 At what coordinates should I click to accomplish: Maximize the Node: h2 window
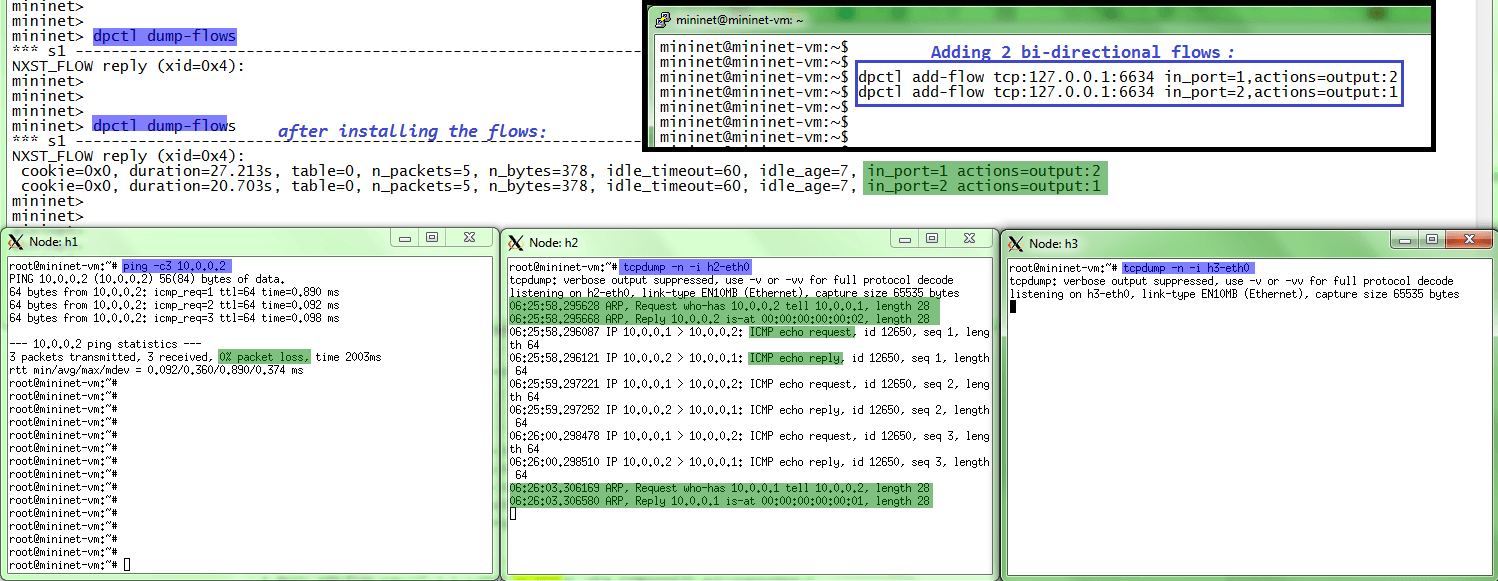pos(932,237)
